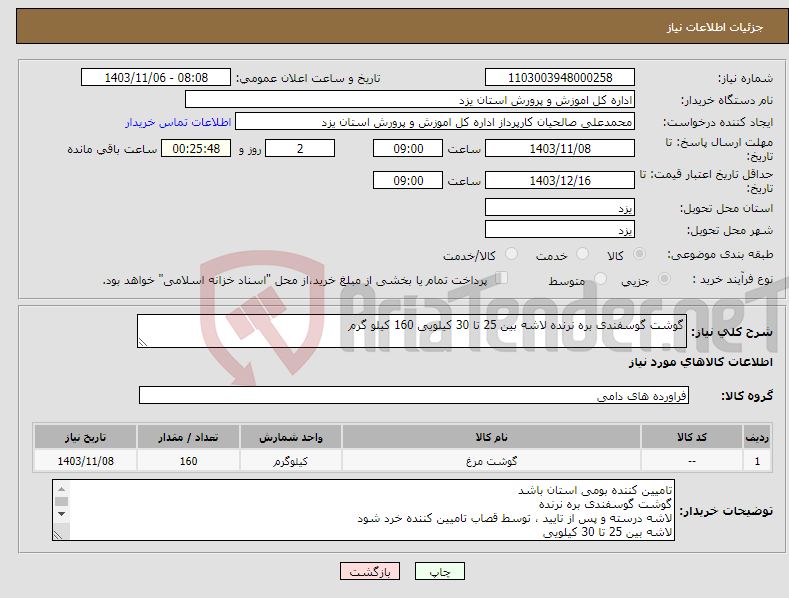Click the announcement date field 1403/11/06 - 08:08

pos(155,78)
